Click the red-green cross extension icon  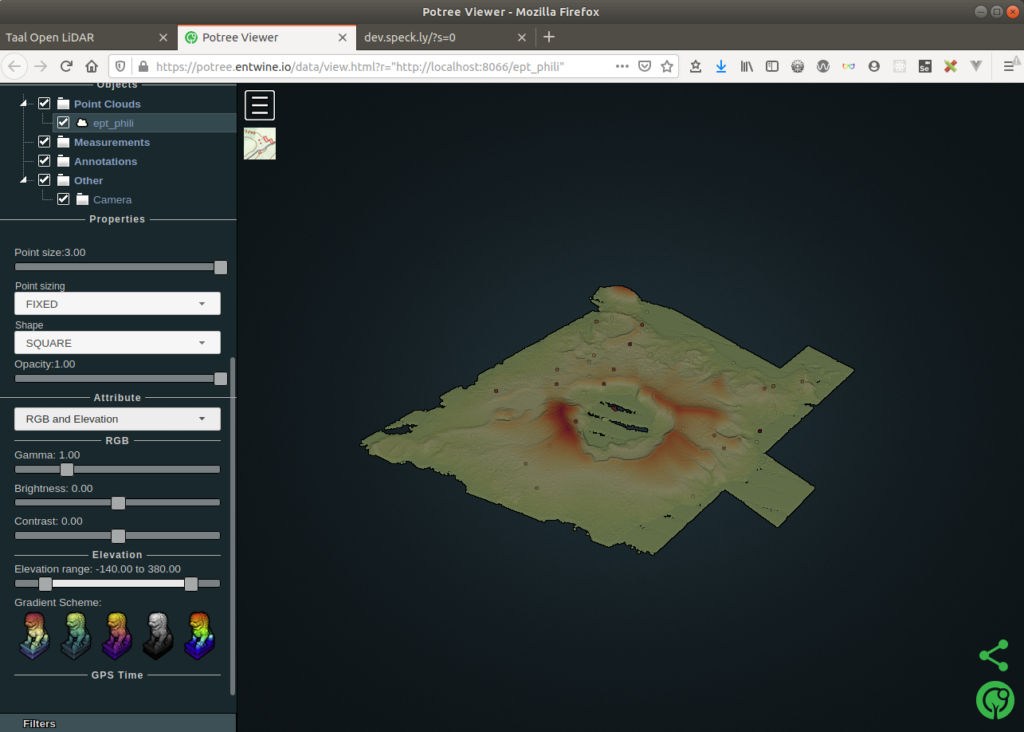pyautogui.click(x=950, y=66)
